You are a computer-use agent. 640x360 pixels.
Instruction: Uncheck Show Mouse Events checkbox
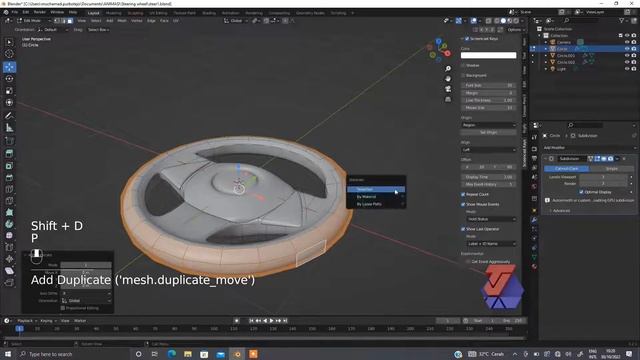coord(463,204)
